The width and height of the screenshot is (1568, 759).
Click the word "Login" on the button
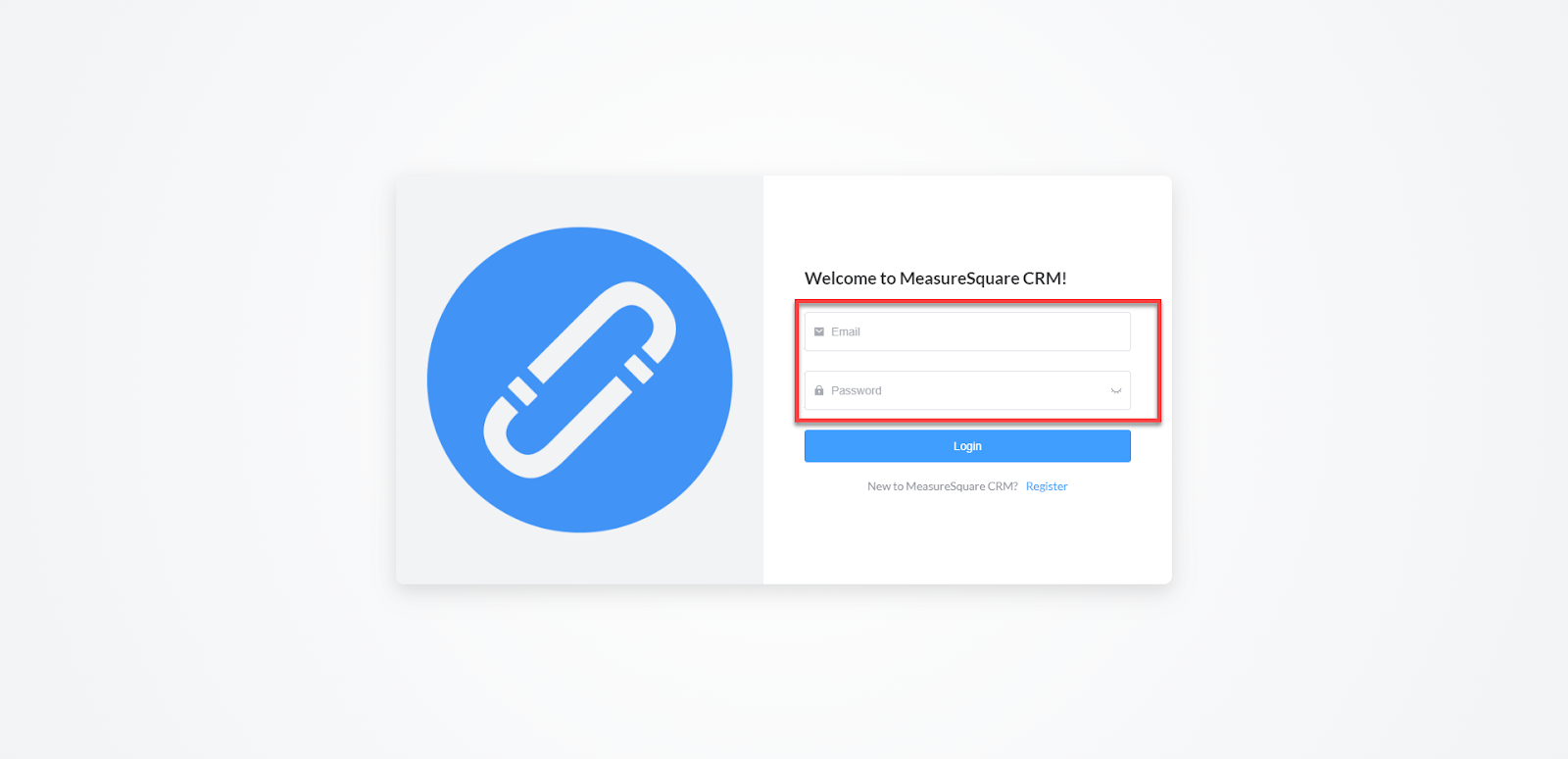pyautogui.click(x=967, y=446)
